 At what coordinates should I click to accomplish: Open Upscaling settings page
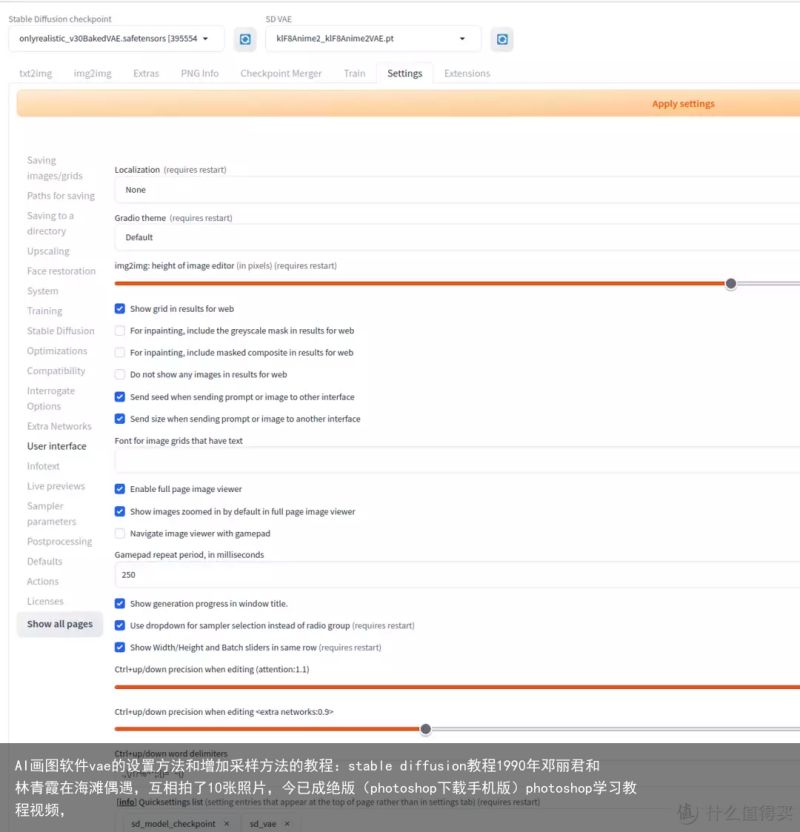tap(48, 251)
